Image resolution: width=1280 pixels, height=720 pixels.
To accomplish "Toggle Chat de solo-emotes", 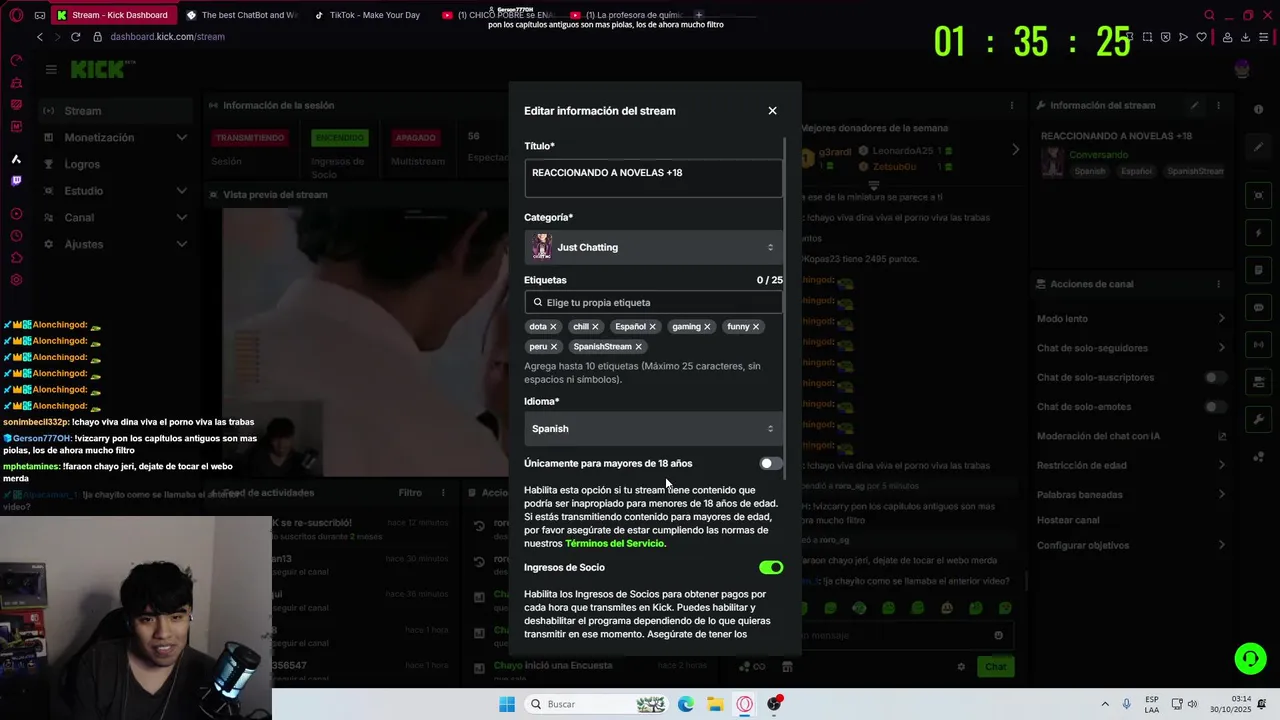I will [x=1215, y=407].
